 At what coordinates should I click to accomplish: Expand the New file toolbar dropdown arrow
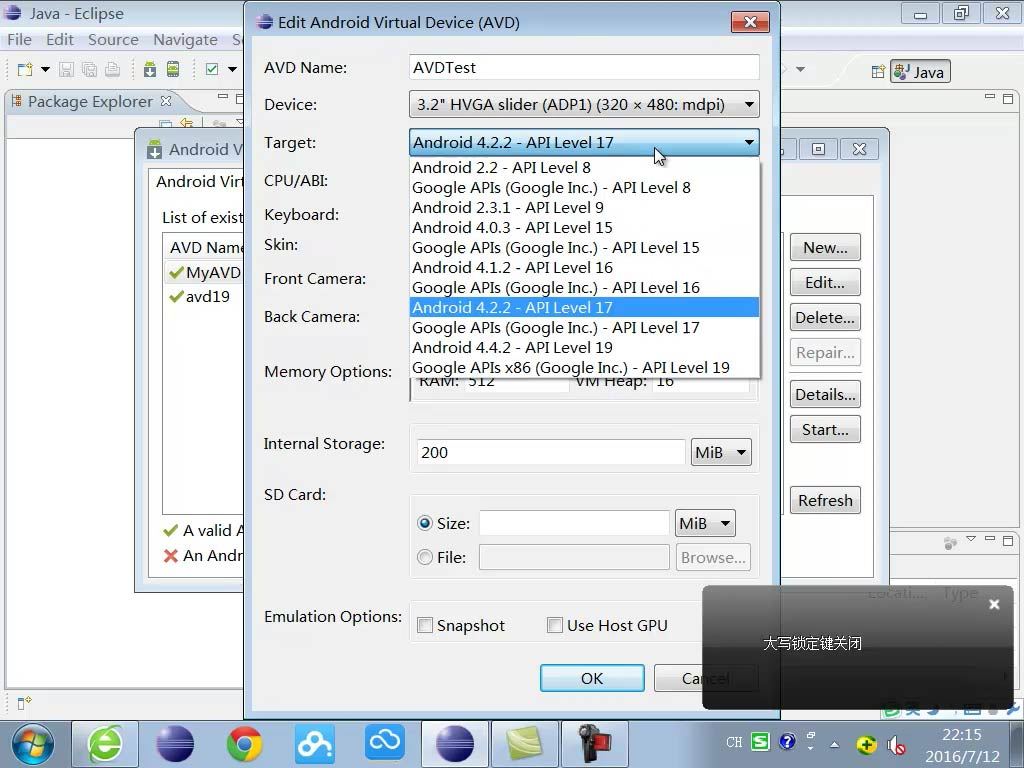[45, 69]
